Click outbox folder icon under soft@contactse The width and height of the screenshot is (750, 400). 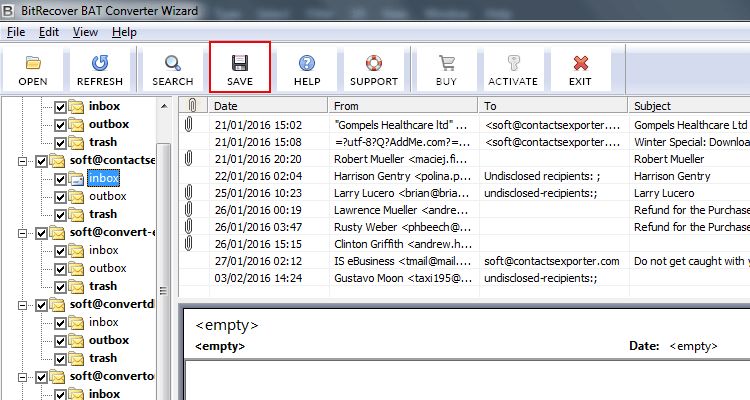(x=77, y=197)
